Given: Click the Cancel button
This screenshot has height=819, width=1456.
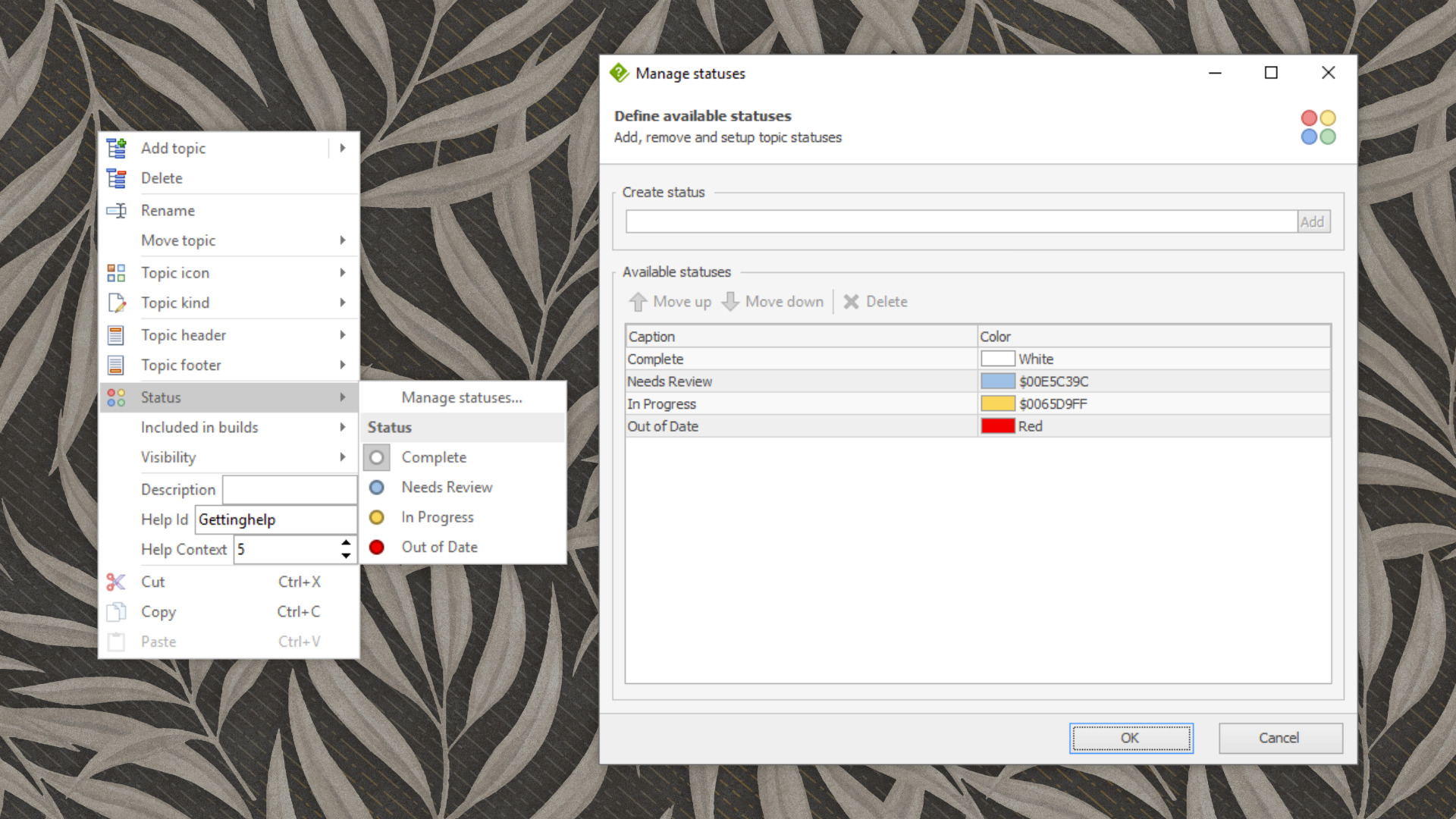Looking at the screenshot, I should [x=1280, y=738].
